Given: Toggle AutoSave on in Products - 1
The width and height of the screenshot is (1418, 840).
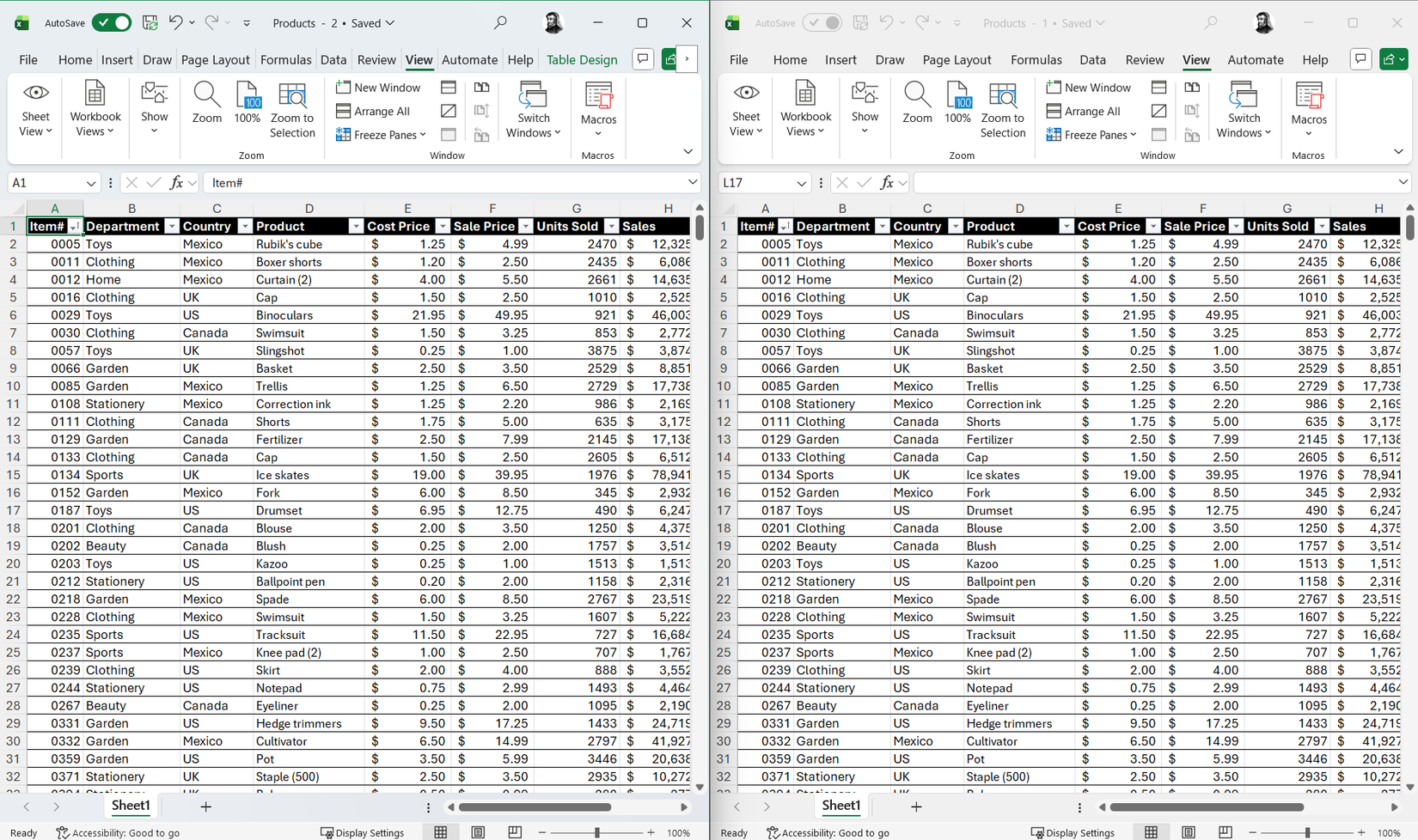Looking at the screenshot, I should click(x=822, y=22).
